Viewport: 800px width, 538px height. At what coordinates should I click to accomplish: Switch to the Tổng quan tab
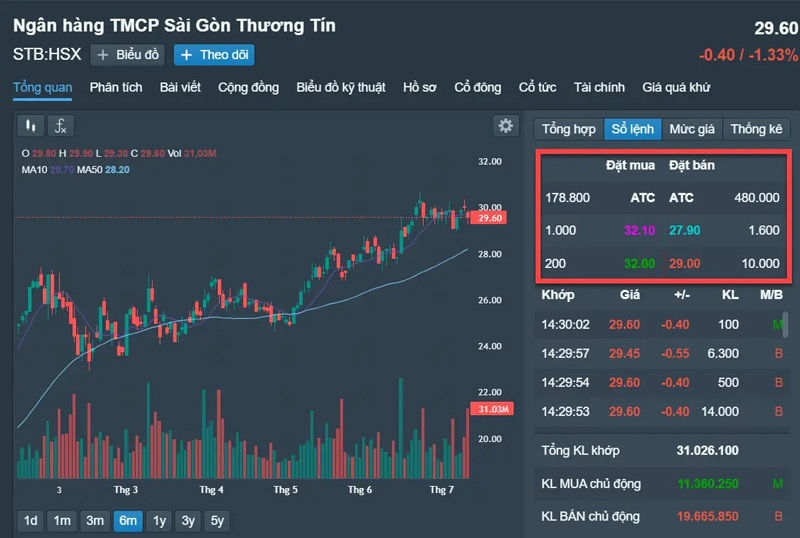[42, 87]
